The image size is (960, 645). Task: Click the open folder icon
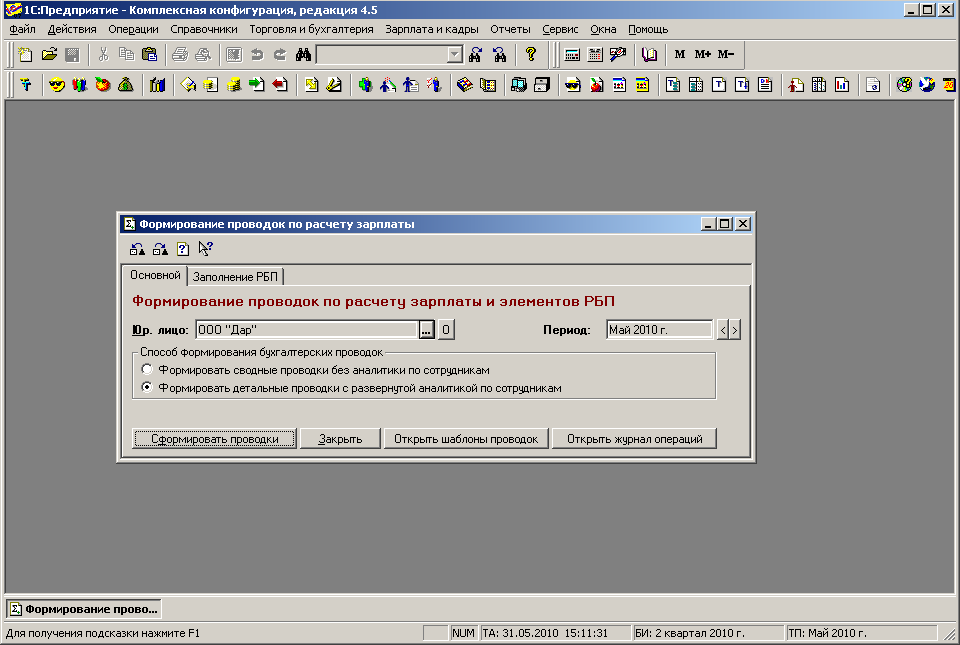tap(49, 54)
